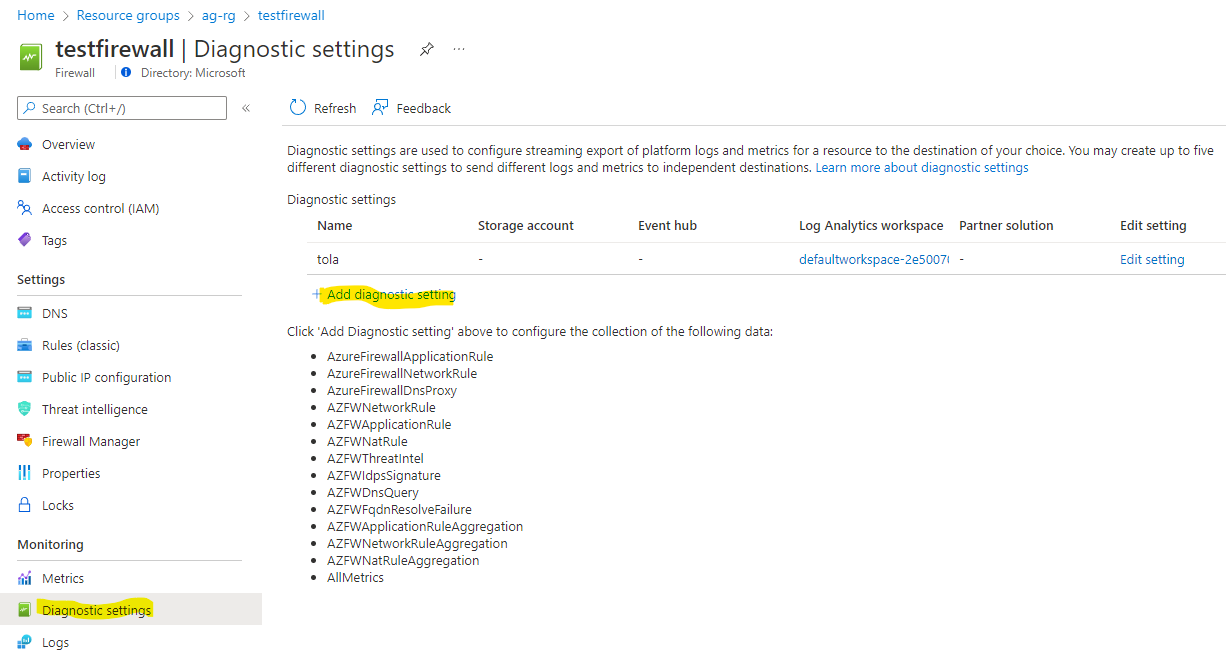This screenshot has width=1226, height=658.
Task: Click the Rules (classic) icon
Action: coord(25,345)
